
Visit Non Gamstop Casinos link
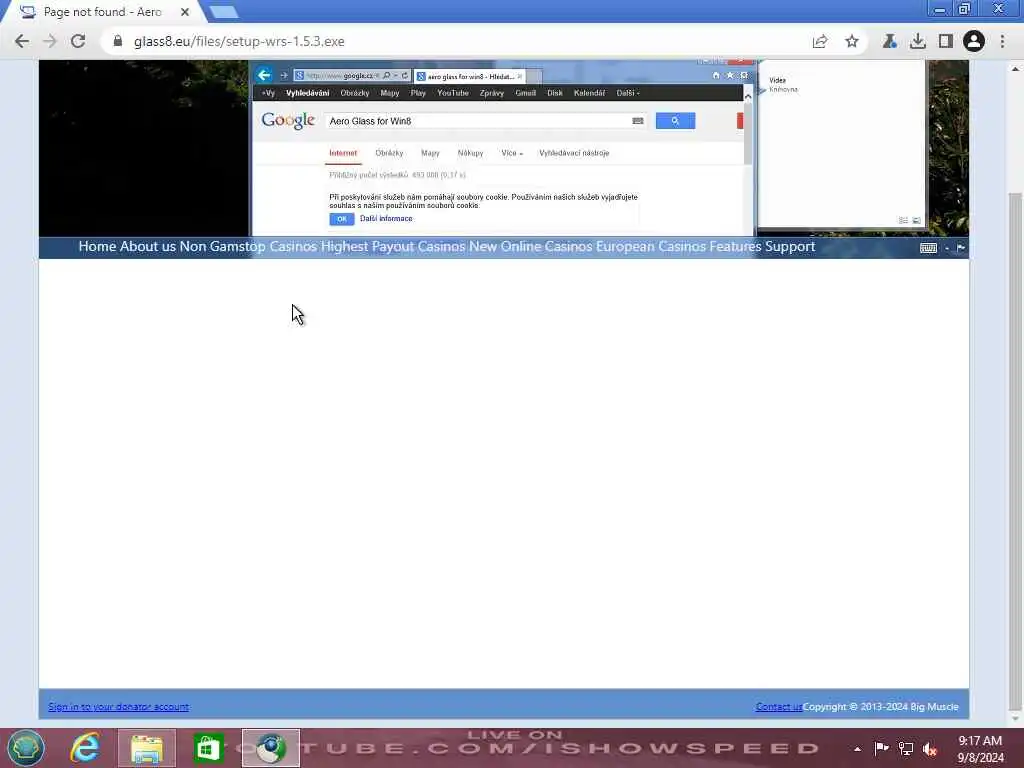tap(248, 246)
